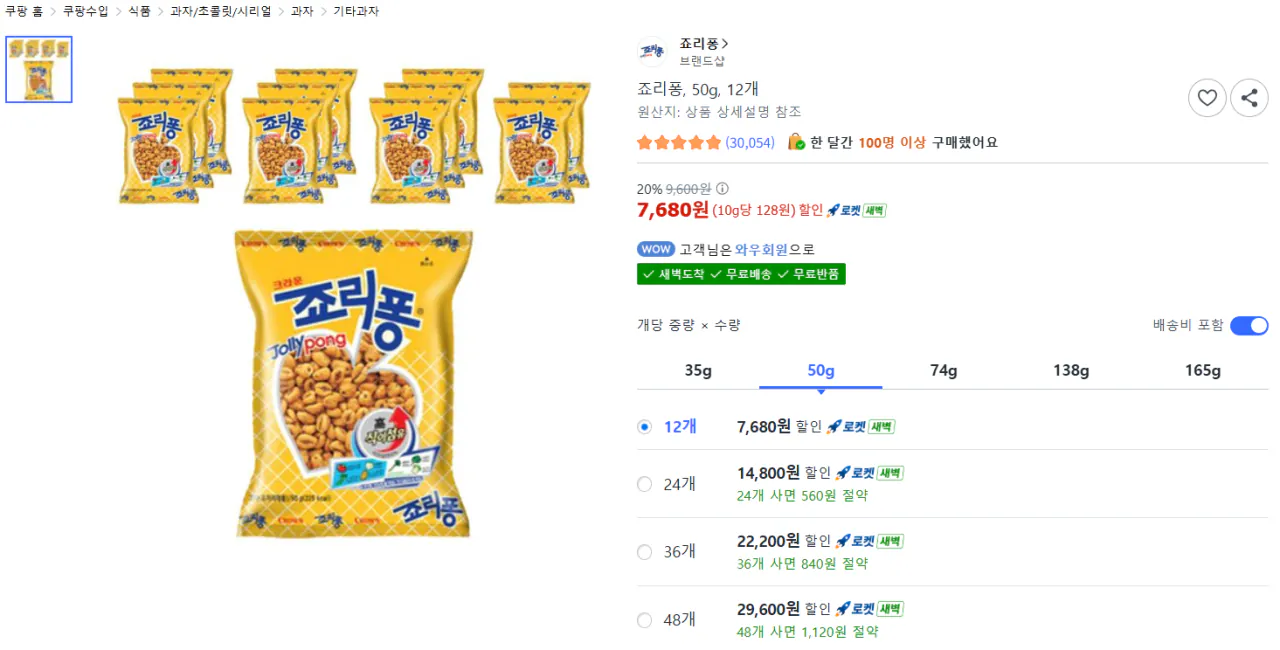Select the 36개 quantity radio button
Viewport: 1280px width, 650px height.
coord(644,552)
